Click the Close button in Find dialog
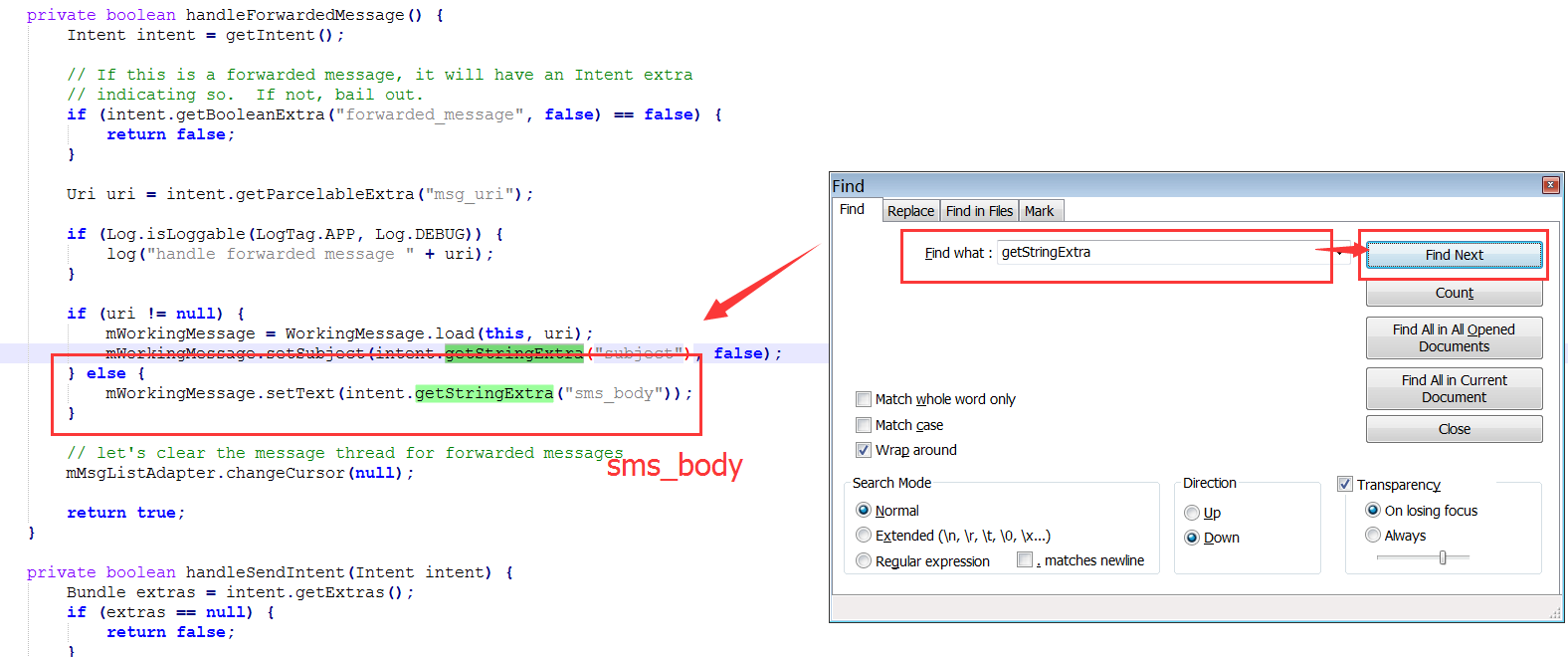Image resolution: width=1568 pixels, height=657 pixels. click(1454, 429)
